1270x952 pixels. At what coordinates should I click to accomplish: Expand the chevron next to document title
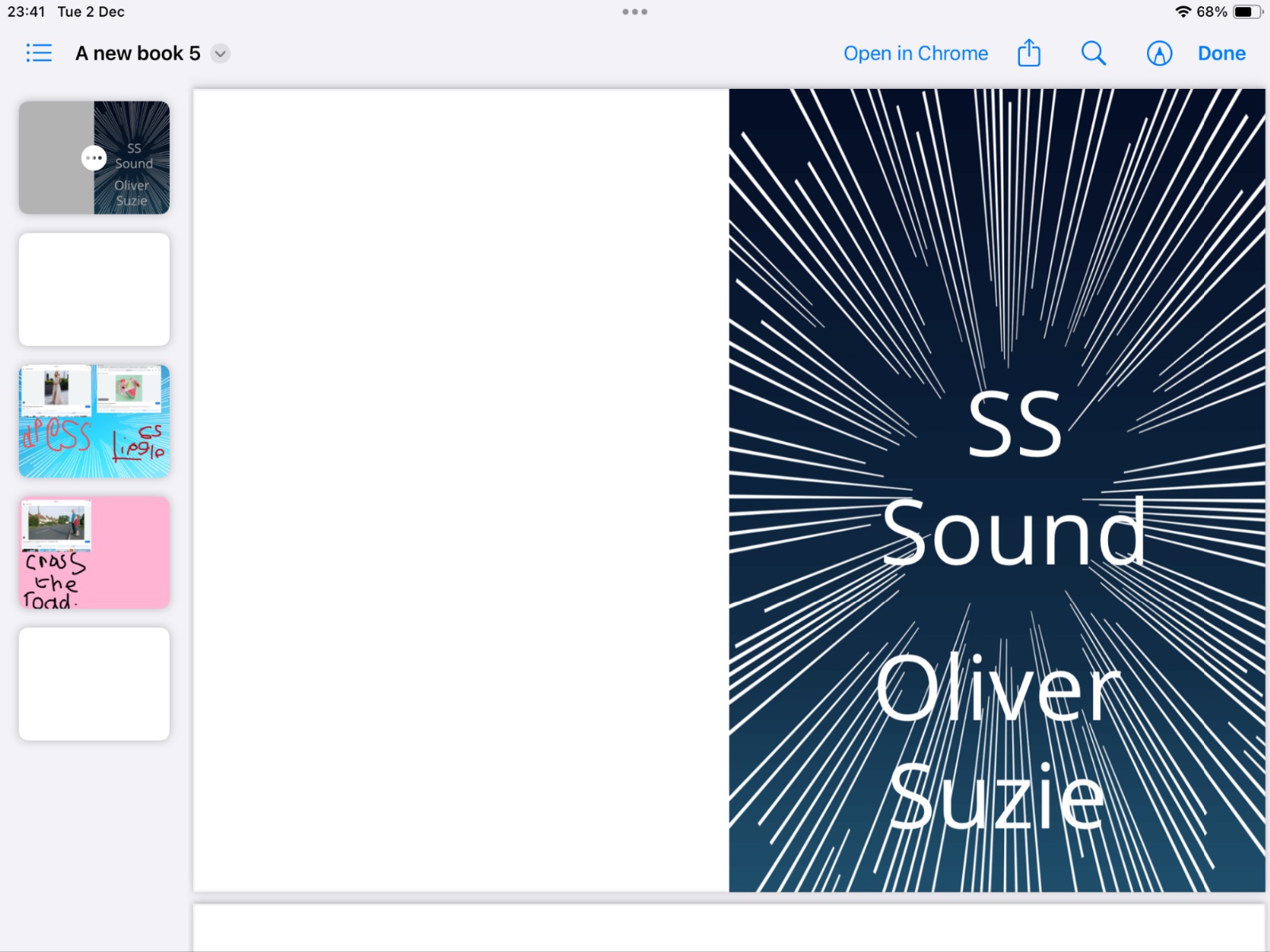coord(221,54)
